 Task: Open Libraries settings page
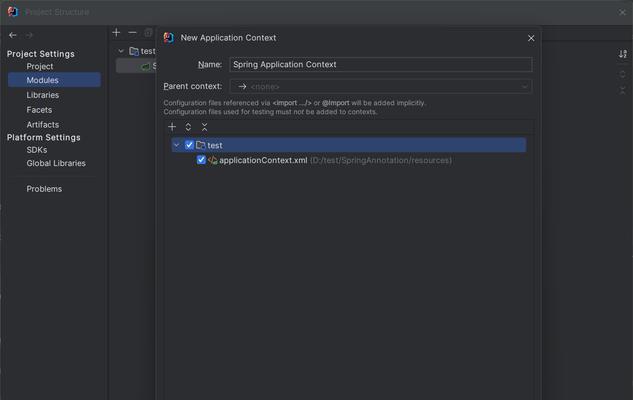[x=43, y=95]
